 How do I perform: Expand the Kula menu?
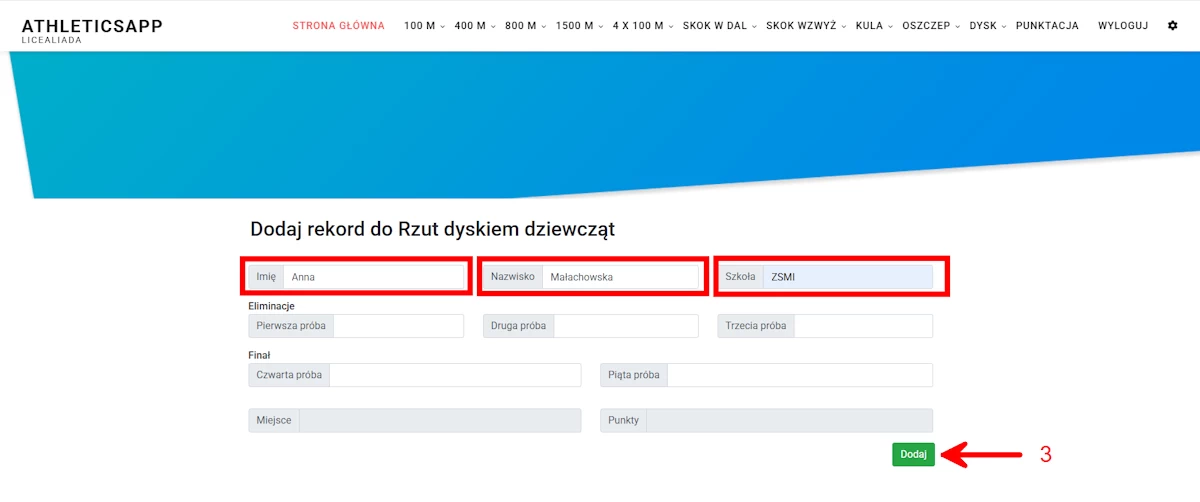click(874, 26)
